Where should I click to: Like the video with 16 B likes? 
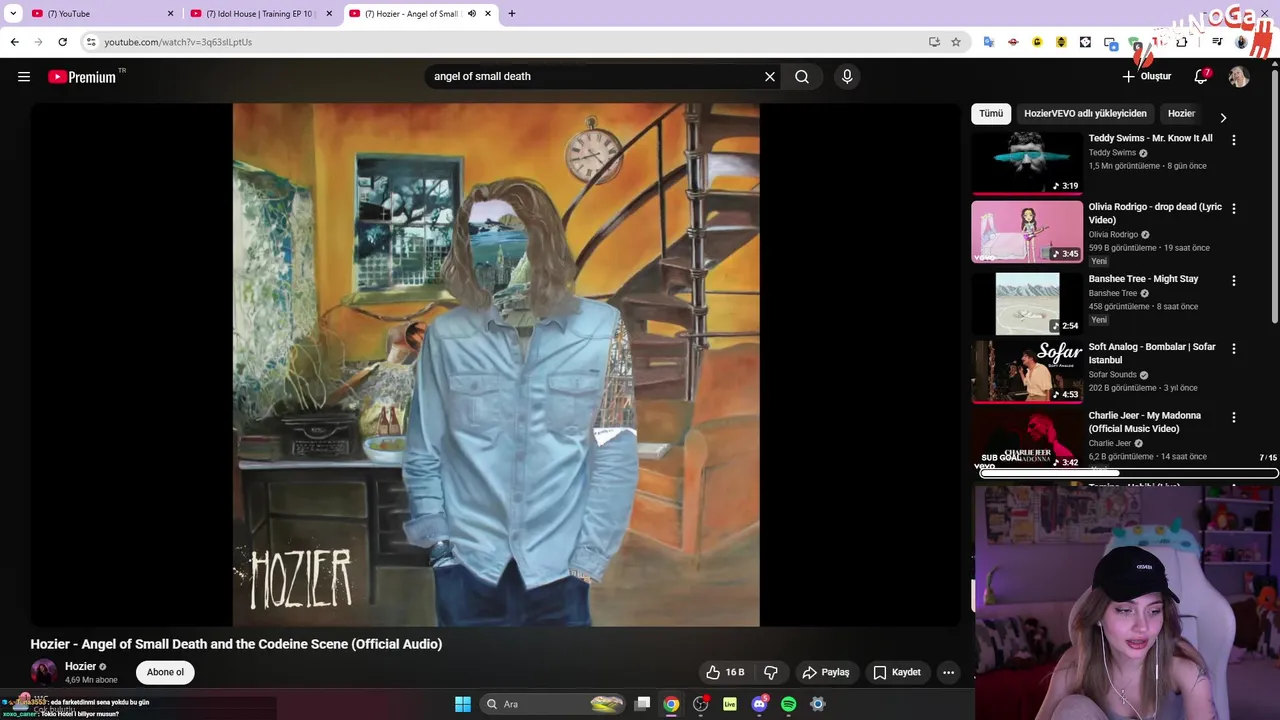pos(726,672)
